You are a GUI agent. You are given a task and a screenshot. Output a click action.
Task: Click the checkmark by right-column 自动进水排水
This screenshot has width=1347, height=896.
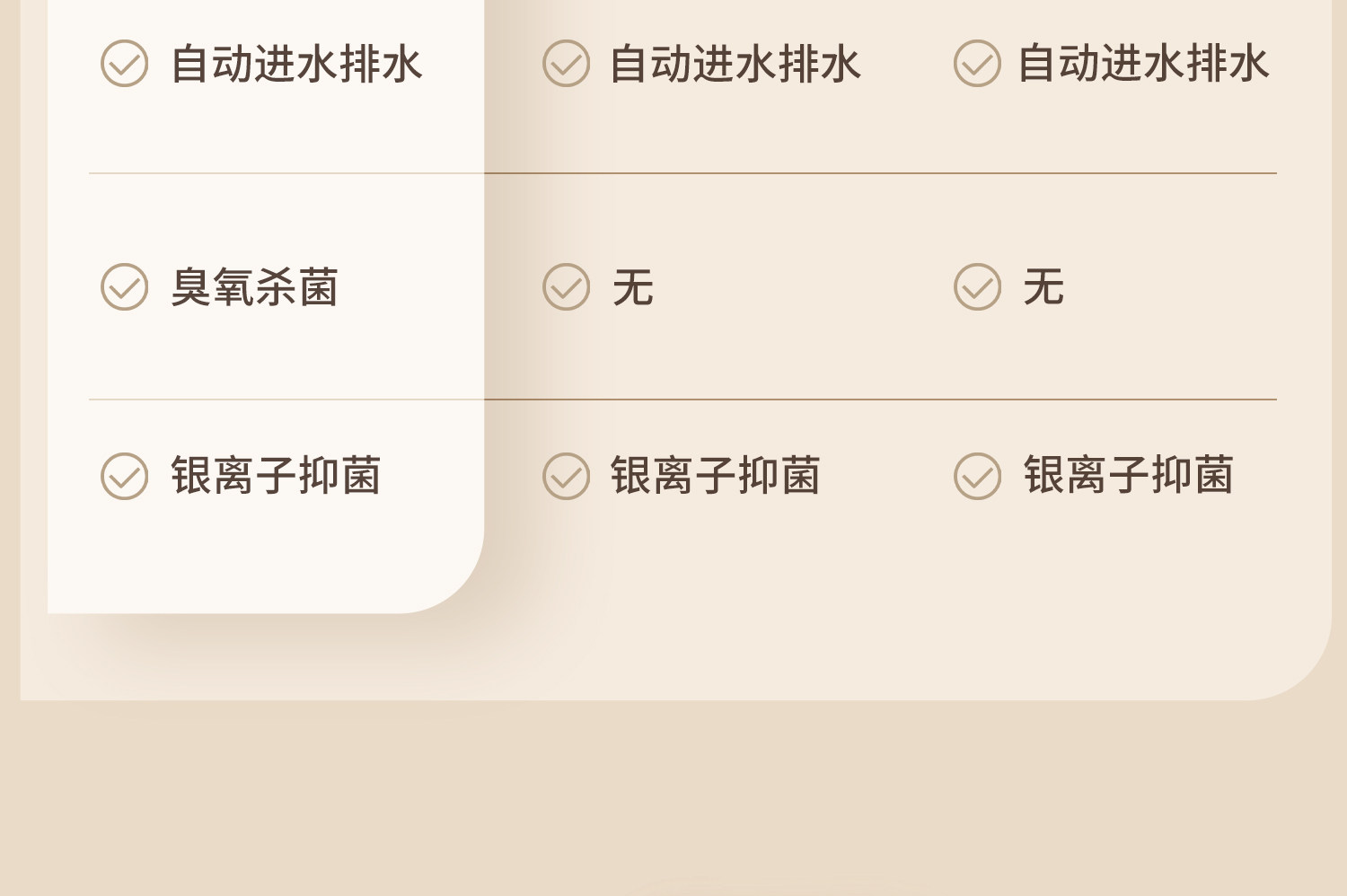(977, 64)
